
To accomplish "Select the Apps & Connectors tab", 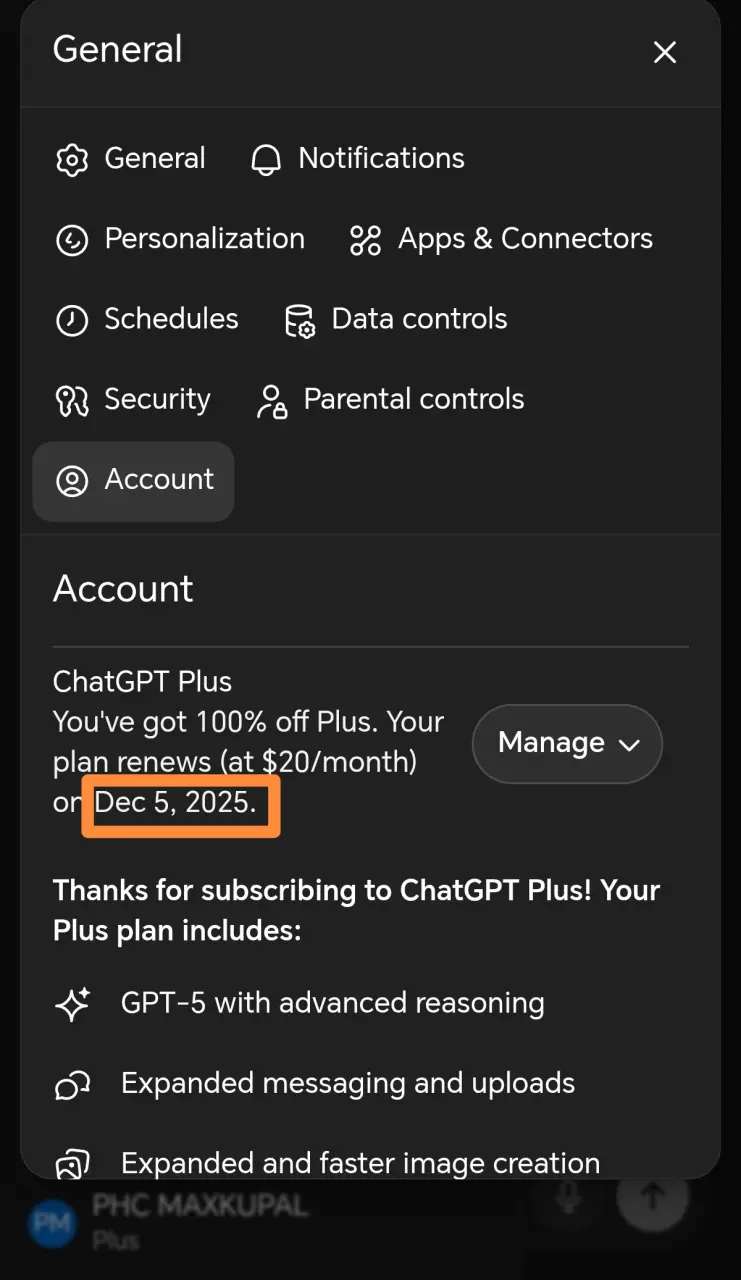I will click(500, 239).
